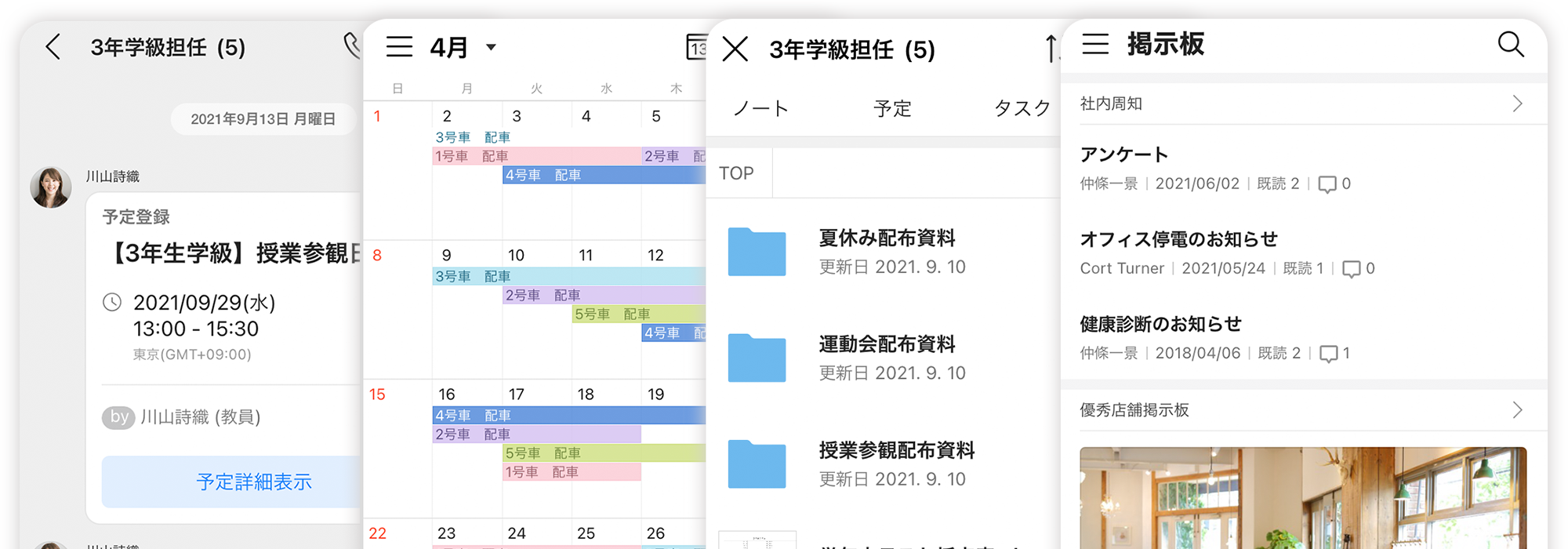Screen dimensions: 1568x549
Task: Open the 掲示板 hamburger menu
Action: 1095,44
